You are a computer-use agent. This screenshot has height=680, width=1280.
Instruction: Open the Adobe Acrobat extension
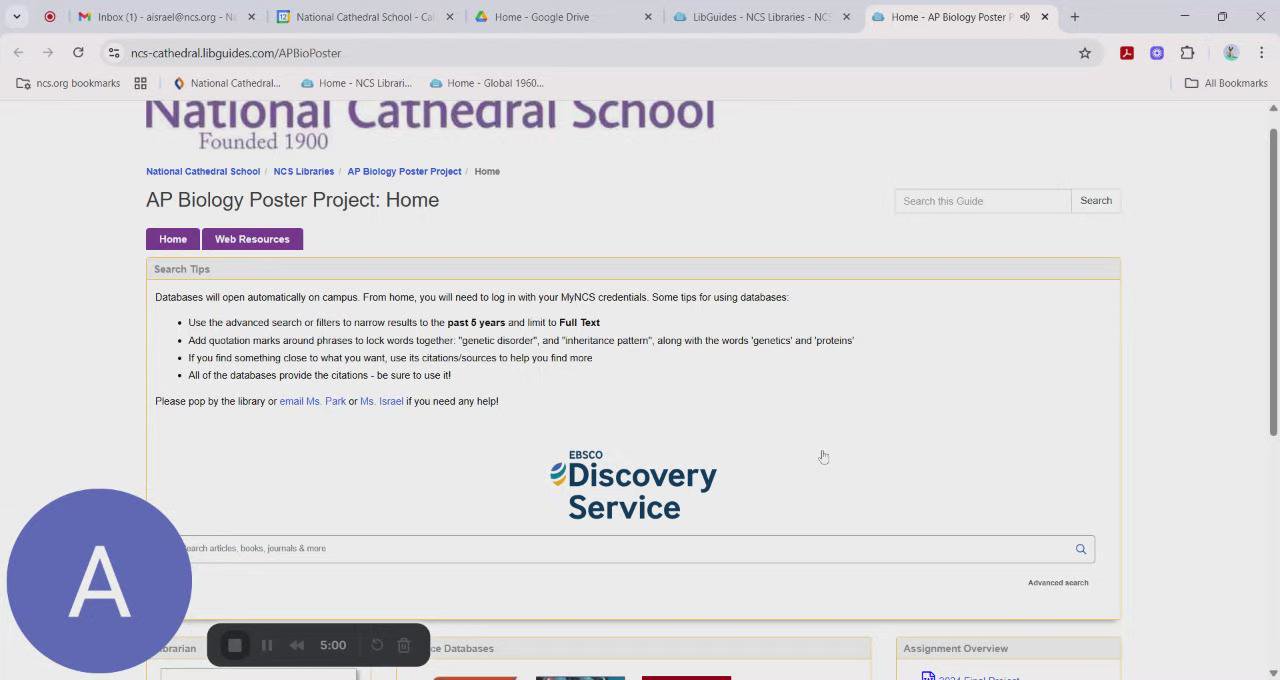coord(1127,53)
